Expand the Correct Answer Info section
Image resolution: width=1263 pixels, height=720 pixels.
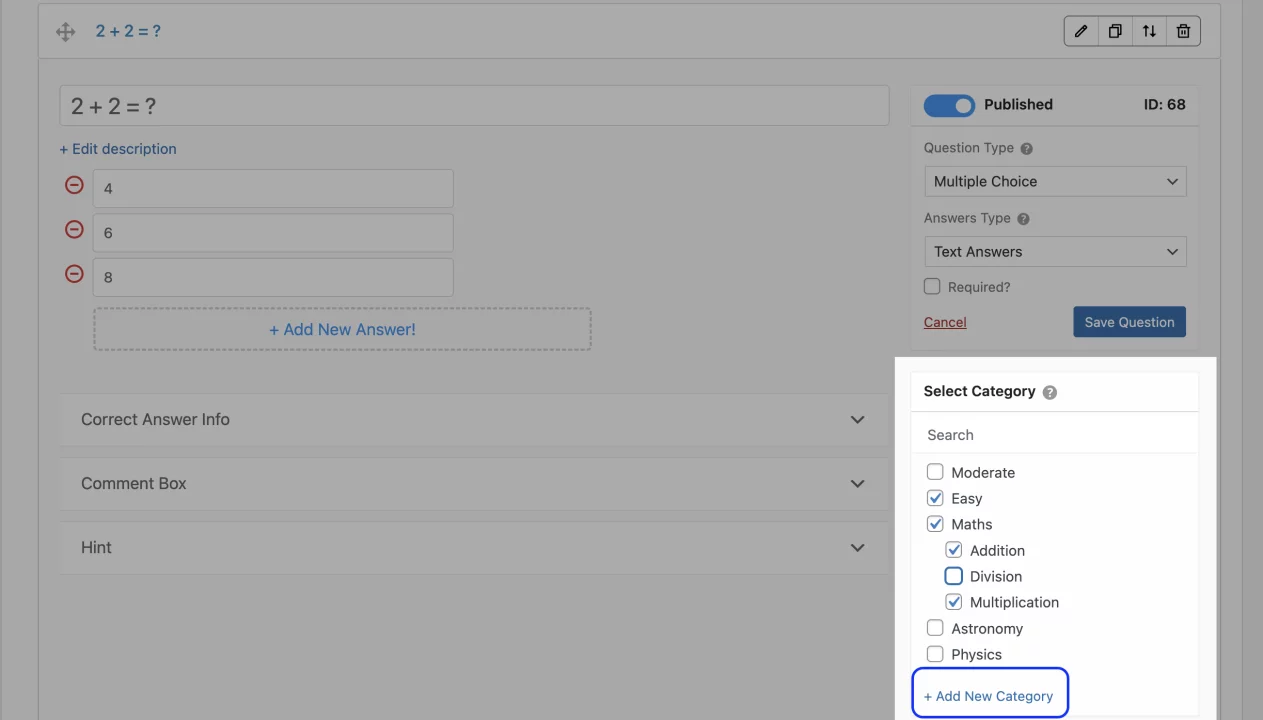click(473, 420)
